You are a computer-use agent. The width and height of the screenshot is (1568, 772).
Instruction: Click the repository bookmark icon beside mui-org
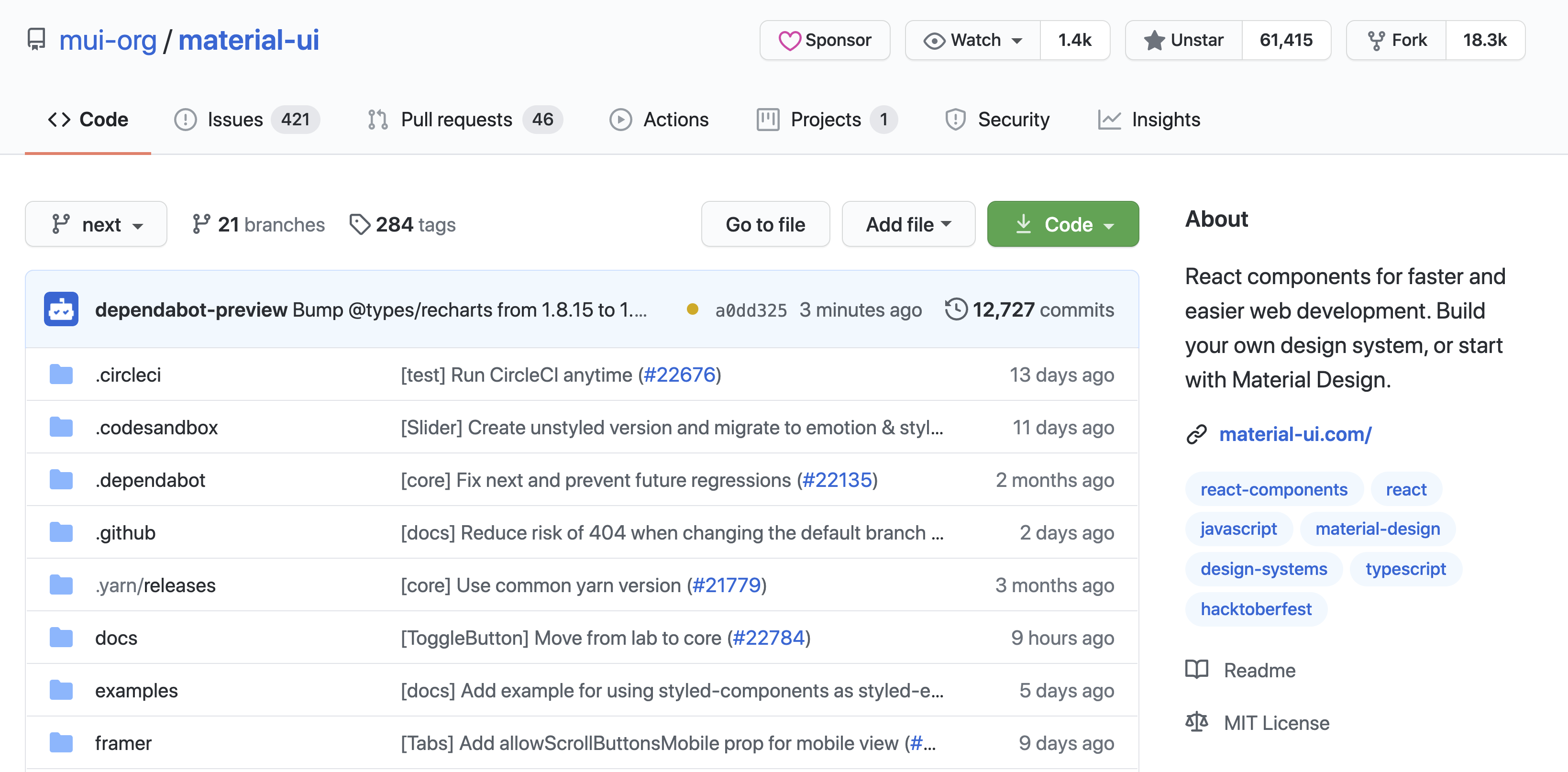(x=36, y=40)
